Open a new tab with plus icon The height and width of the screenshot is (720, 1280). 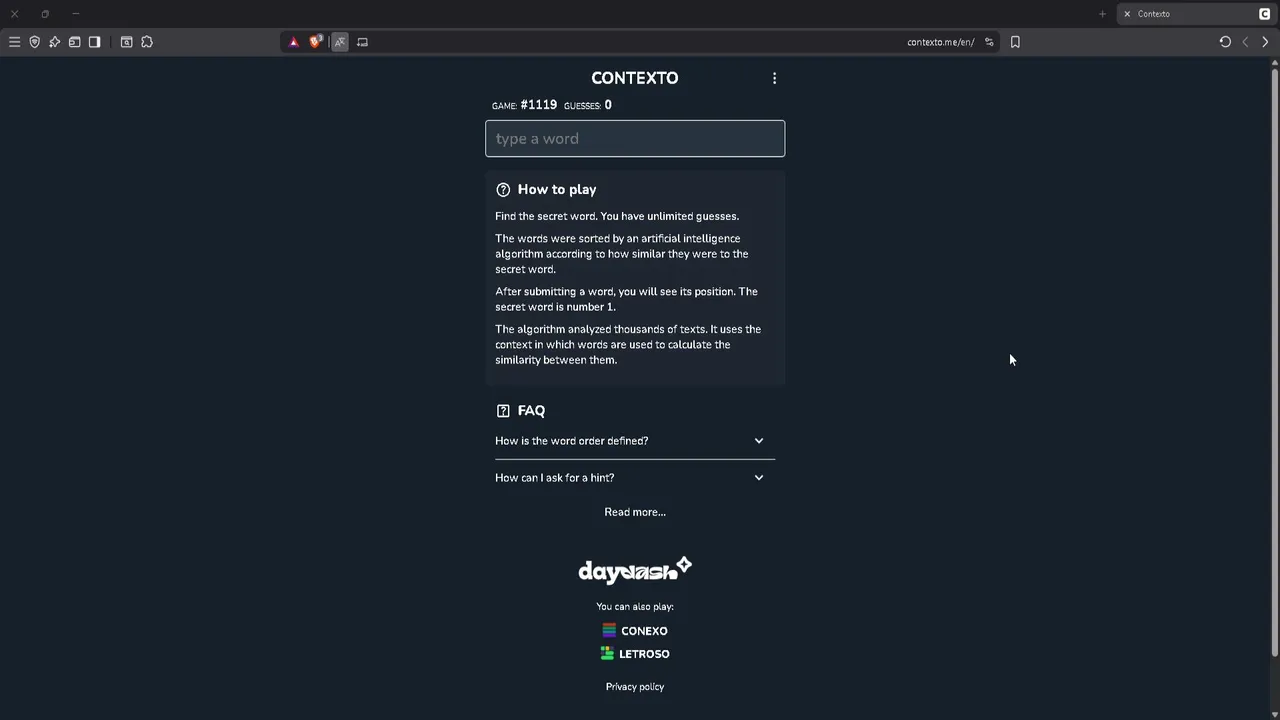coord(1102,14)
